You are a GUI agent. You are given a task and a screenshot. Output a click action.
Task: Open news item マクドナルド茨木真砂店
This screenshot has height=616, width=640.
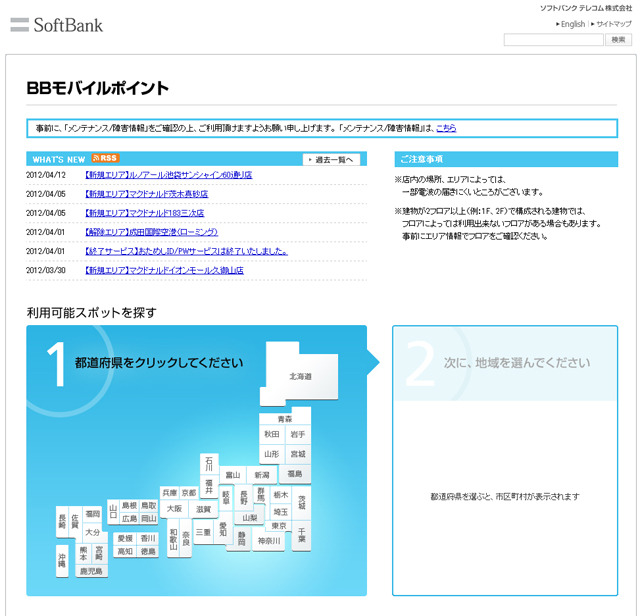[146, 194]
